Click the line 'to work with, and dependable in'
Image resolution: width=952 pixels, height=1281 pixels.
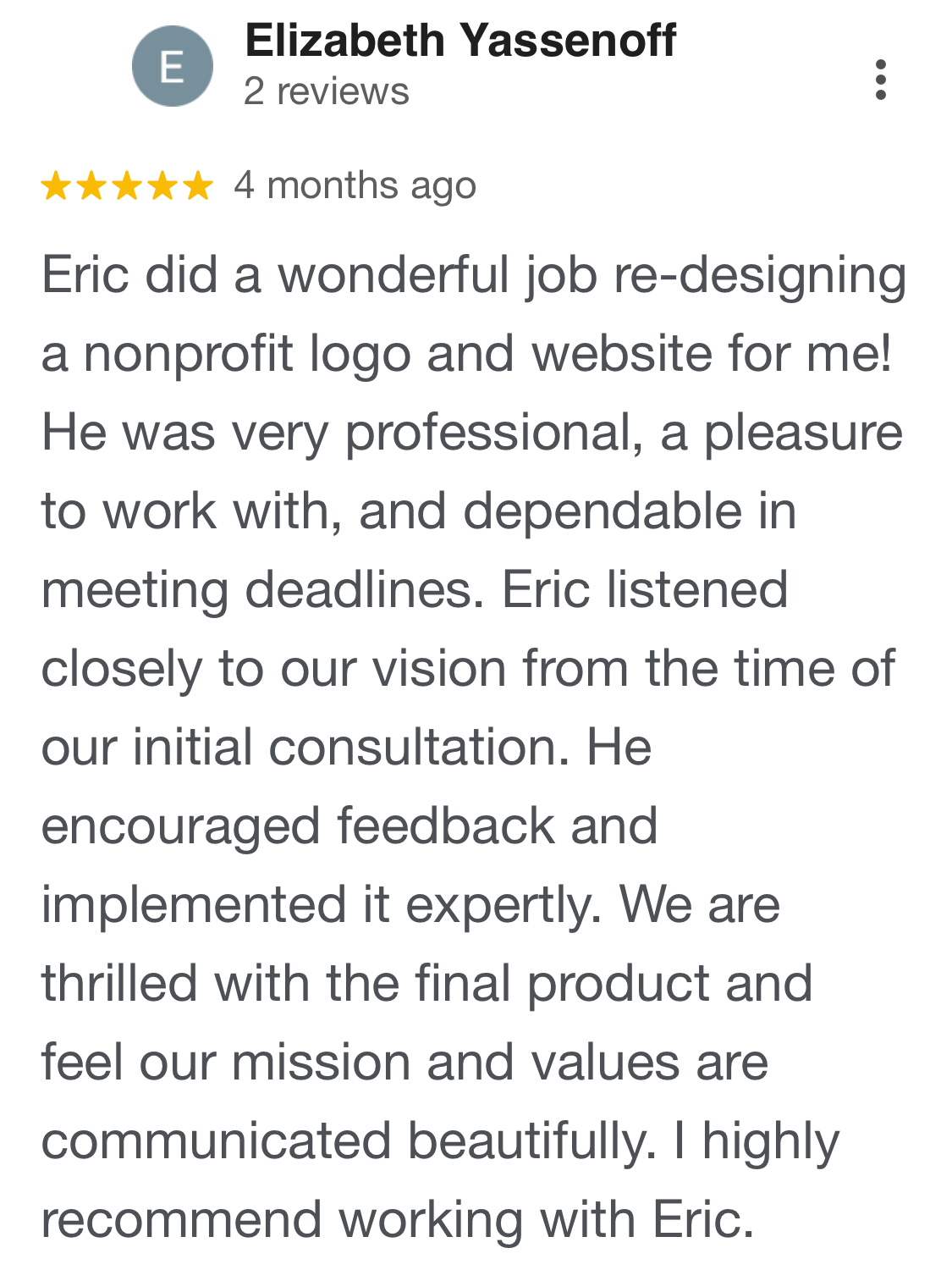[419, 511]
